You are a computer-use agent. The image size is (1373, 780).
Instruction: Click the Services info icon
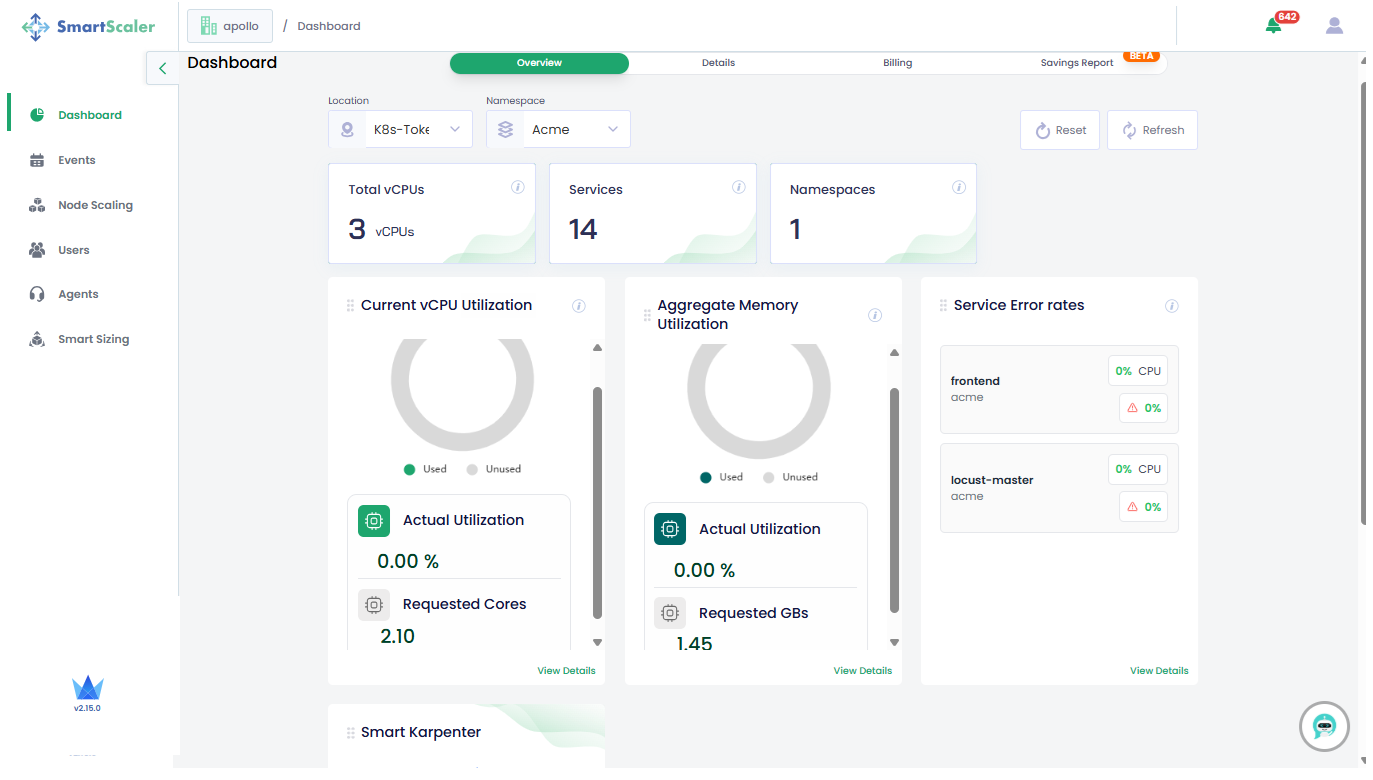pyautogui.click(x=739, y=187)
